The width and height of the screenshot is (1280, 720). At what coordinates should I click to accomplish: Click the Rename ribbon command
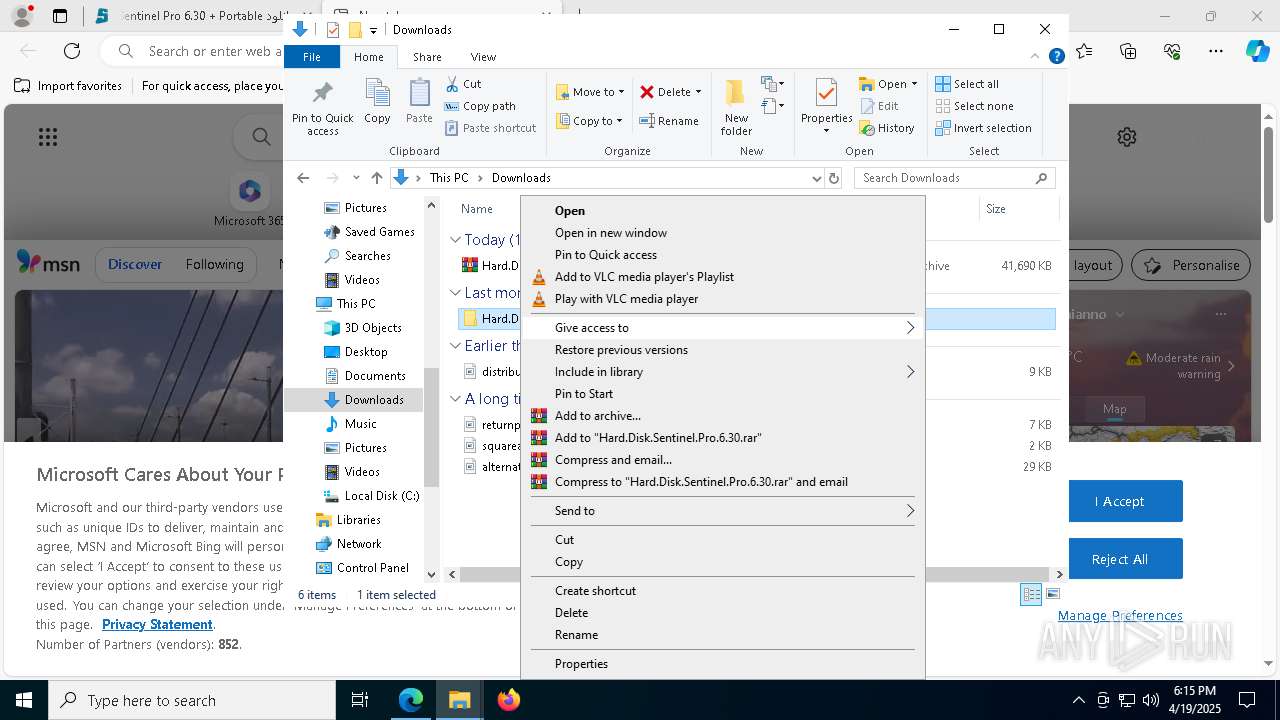tap(669, 121)
